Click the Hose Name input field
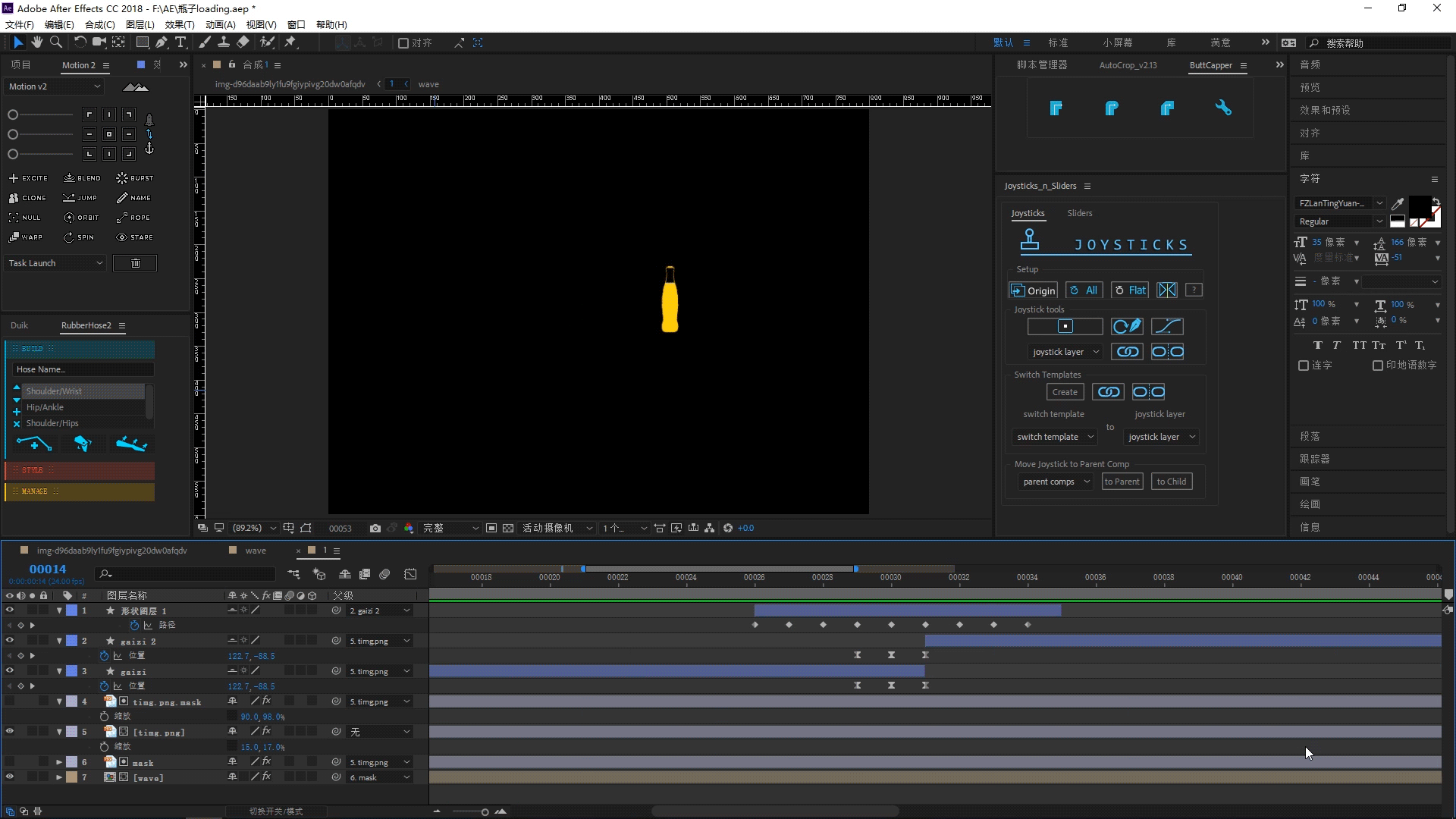The image size is (1456, 819). click(x=83, y=369)
